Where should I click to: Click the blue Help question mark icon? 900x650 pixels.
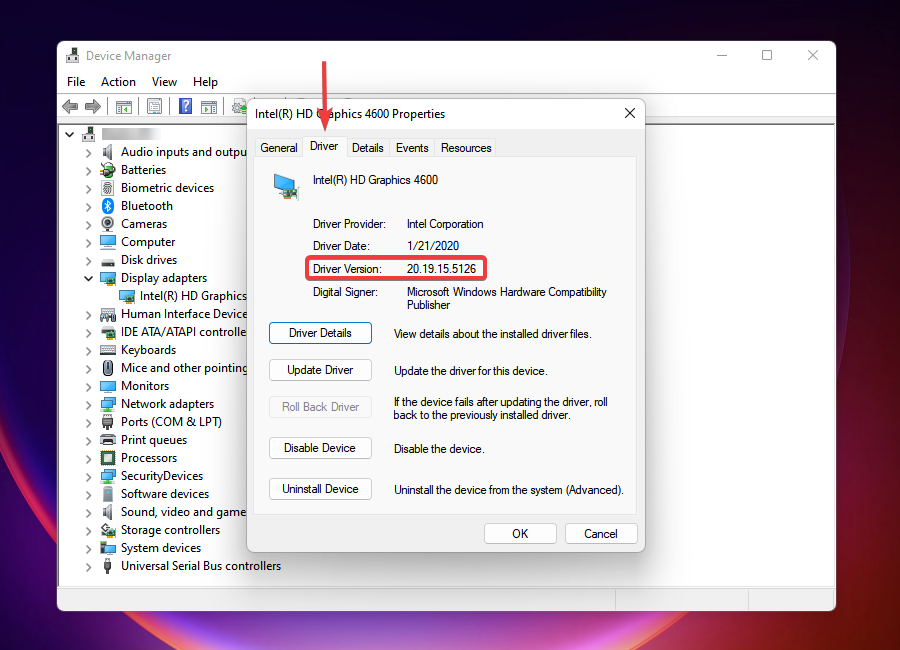[185, 106]
